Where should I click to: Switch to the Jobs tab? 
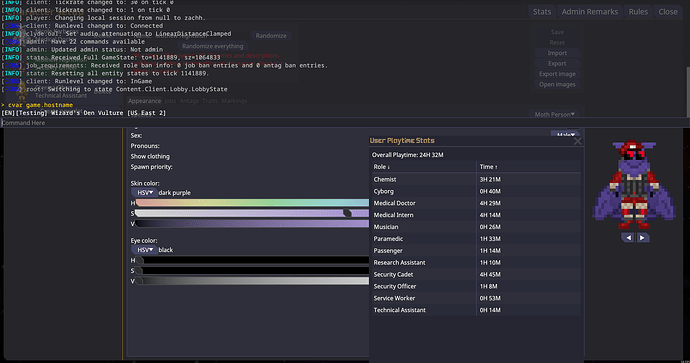click(170, 101)
